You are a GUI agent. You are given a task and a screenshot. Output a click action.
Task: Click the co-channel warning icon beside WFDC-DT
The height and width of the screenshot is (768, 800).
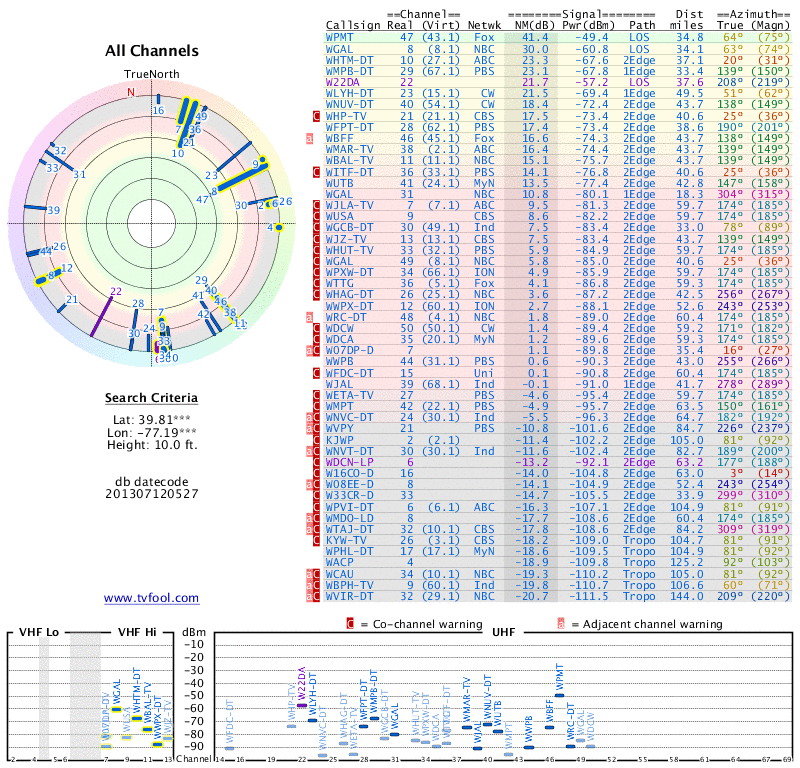[317, 372]
